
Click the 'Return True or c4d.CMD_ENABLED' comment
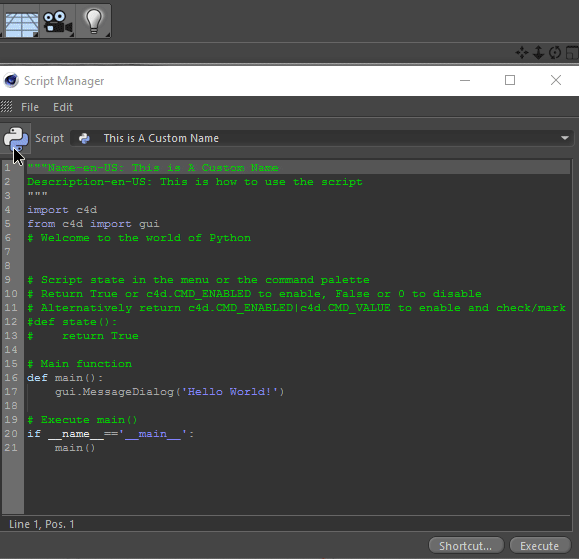(254, 294)
